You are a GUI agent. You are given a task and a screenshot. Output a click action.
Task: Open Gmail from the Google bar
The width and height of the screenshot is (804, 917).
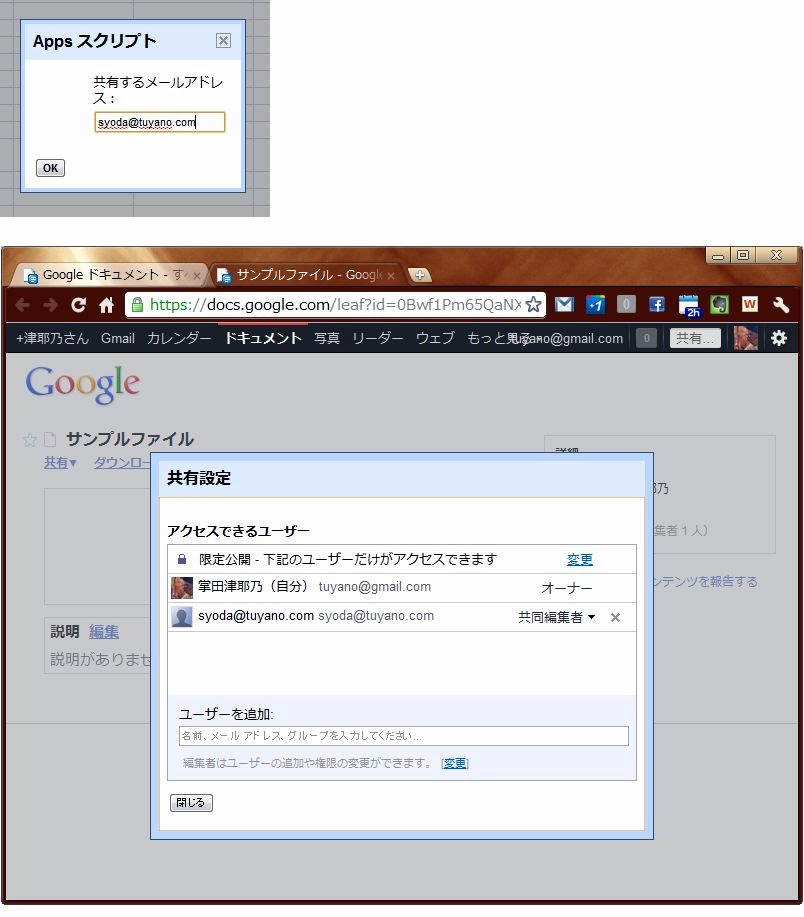pos(118,338)
